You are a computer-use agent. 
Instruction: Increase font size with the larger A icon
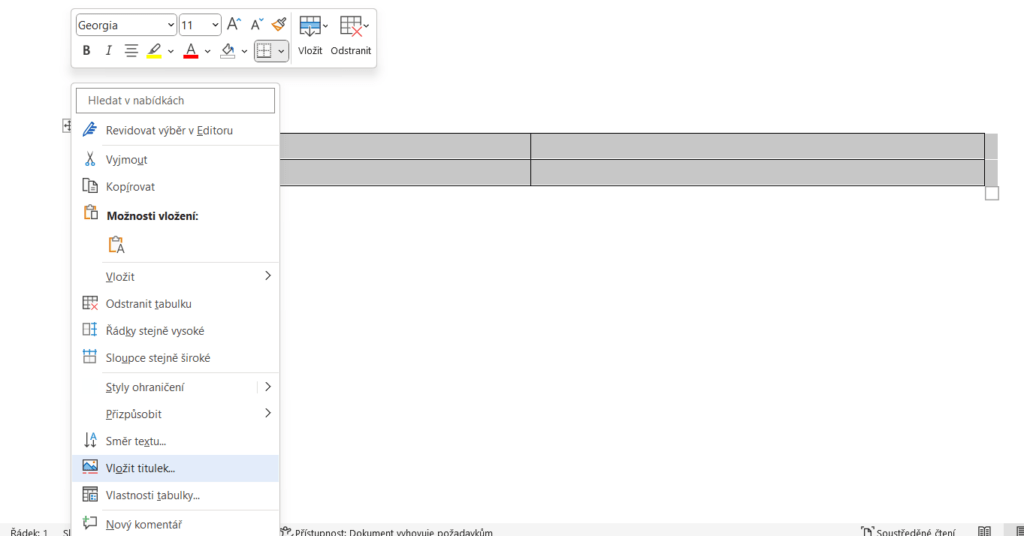click(x=233, y=24)
